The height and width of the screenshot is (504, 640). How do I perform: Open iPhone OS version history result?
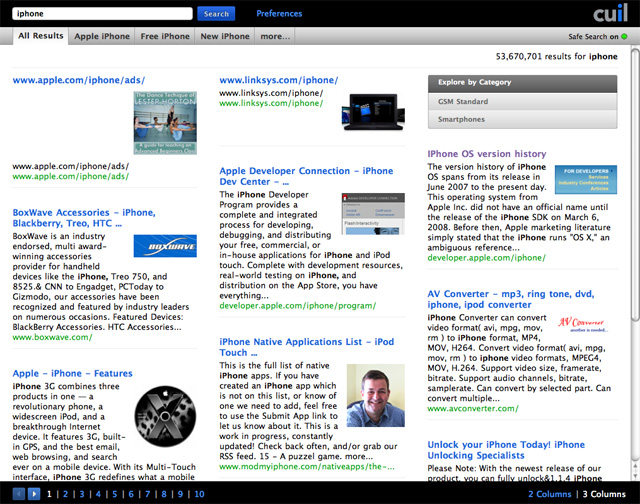[x=487, y=154]
